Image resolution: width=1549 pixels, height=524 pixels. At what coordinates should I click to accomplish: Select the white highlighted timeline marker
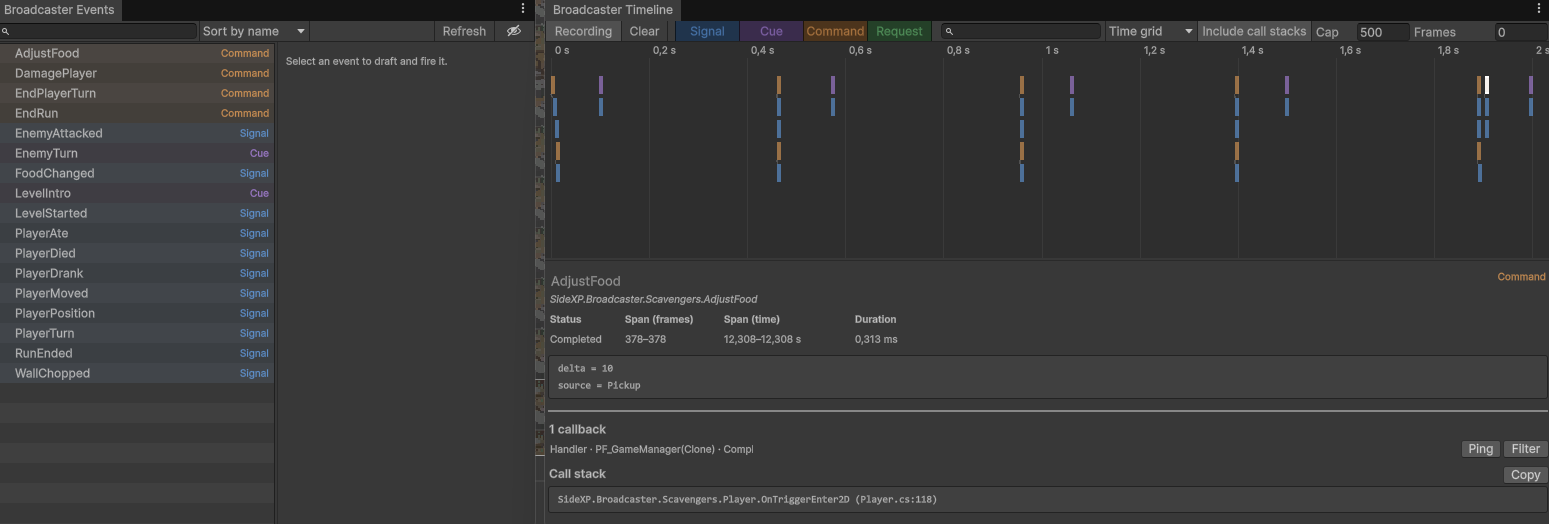pyautogui.click(x=1487, y=85)
